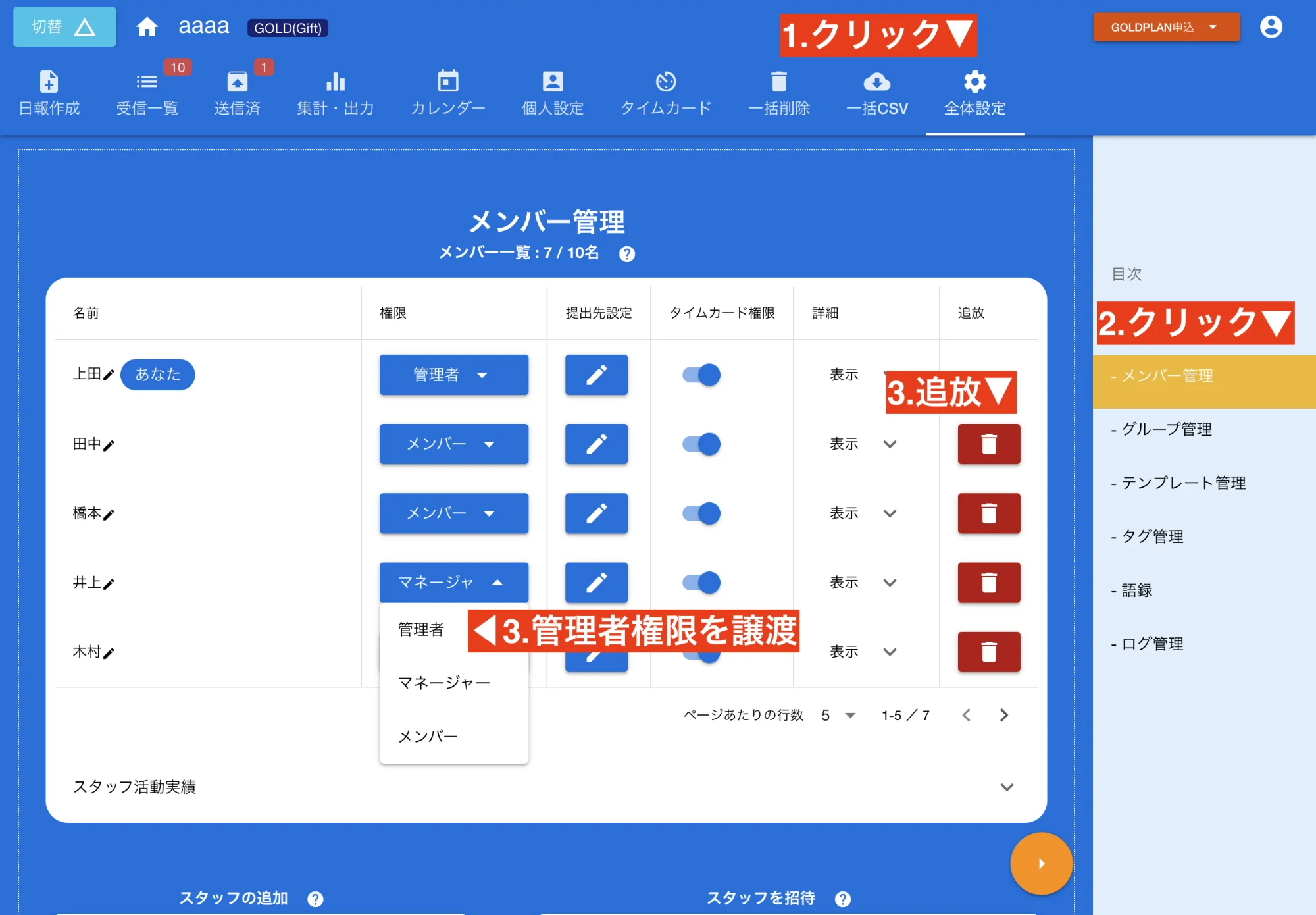Expel 橋本 using the red trash icon
1316x915 pixels.
click(x=988, y=513)
